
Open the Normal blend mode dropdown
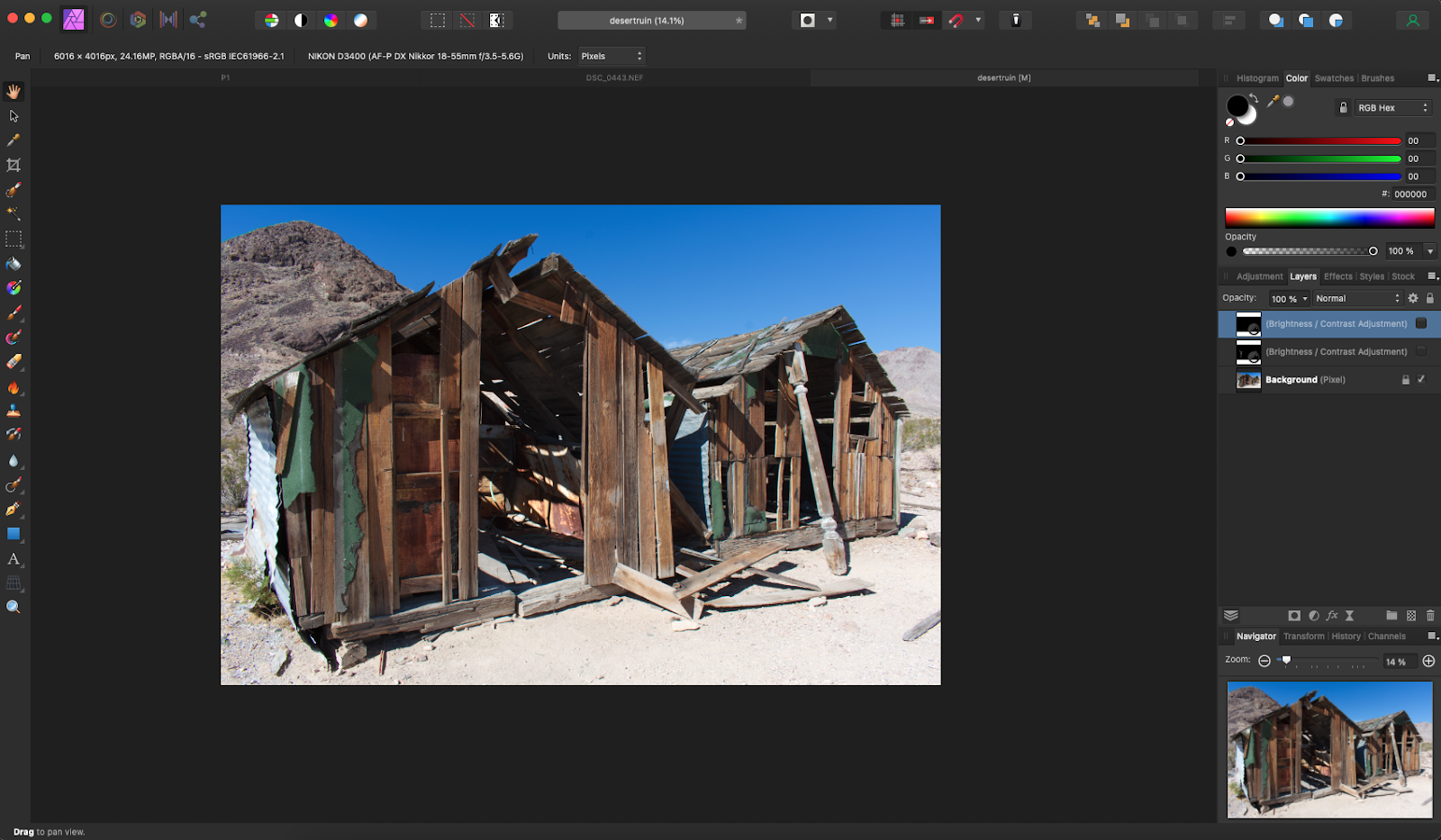click(1357, 298)
